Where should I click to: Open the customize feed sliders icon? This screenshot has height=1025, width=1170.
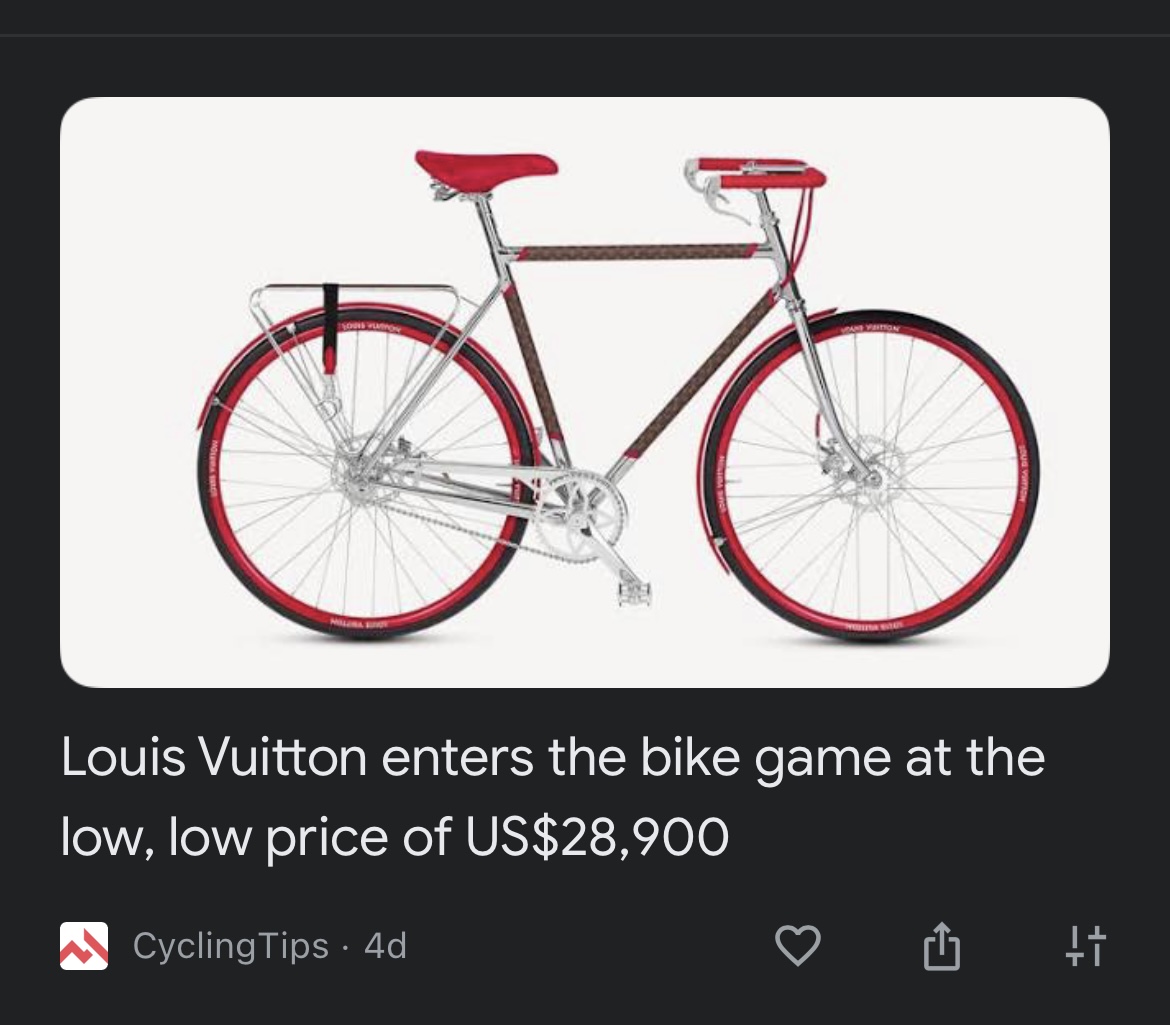(x=1086, y=946)
